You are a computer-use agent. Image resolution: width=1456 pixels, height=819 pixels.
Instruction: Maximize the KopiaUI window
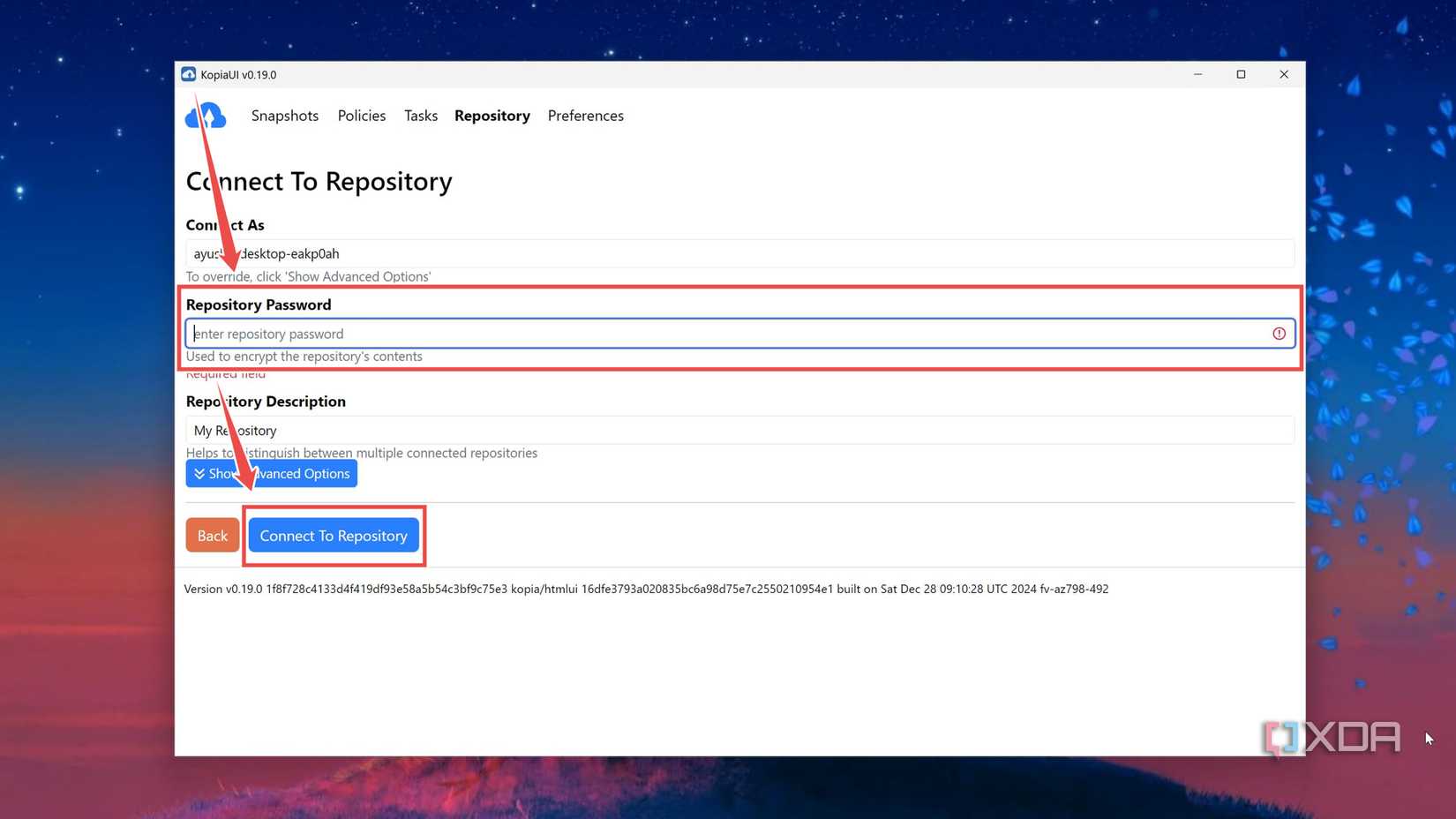1241,74
